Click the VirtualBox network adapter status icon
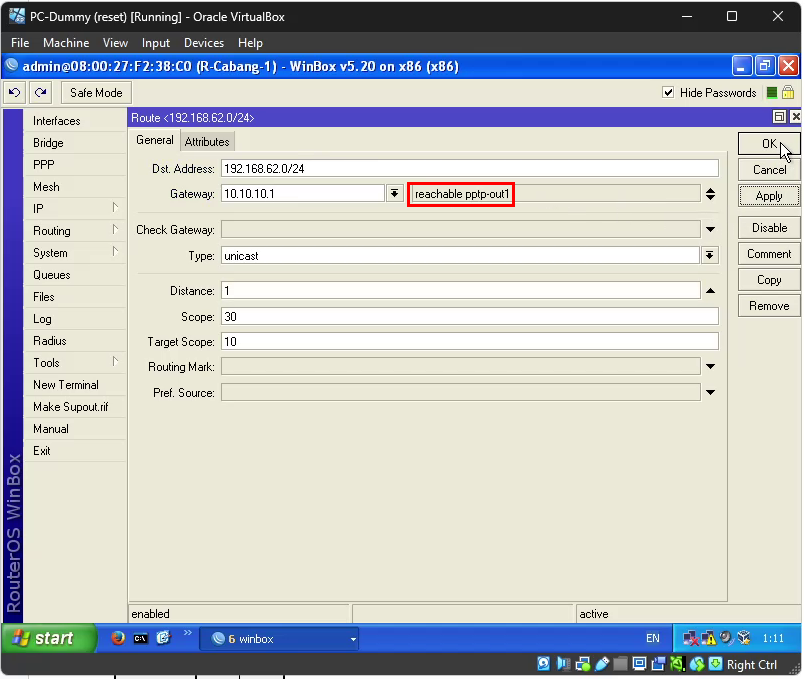 [x=583, y=664]
